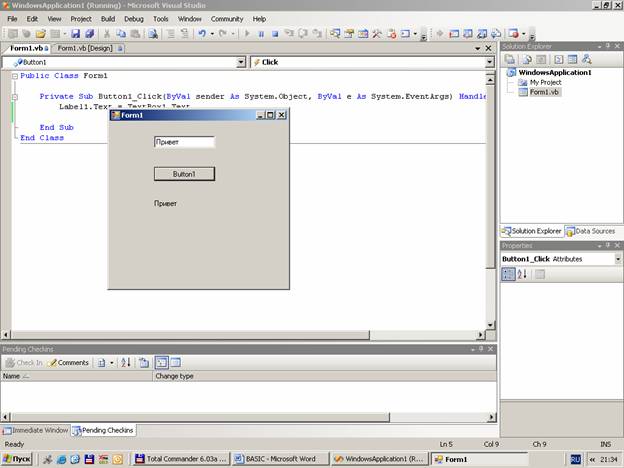Switch to Total Commander on the taskbar

point(182,459)
